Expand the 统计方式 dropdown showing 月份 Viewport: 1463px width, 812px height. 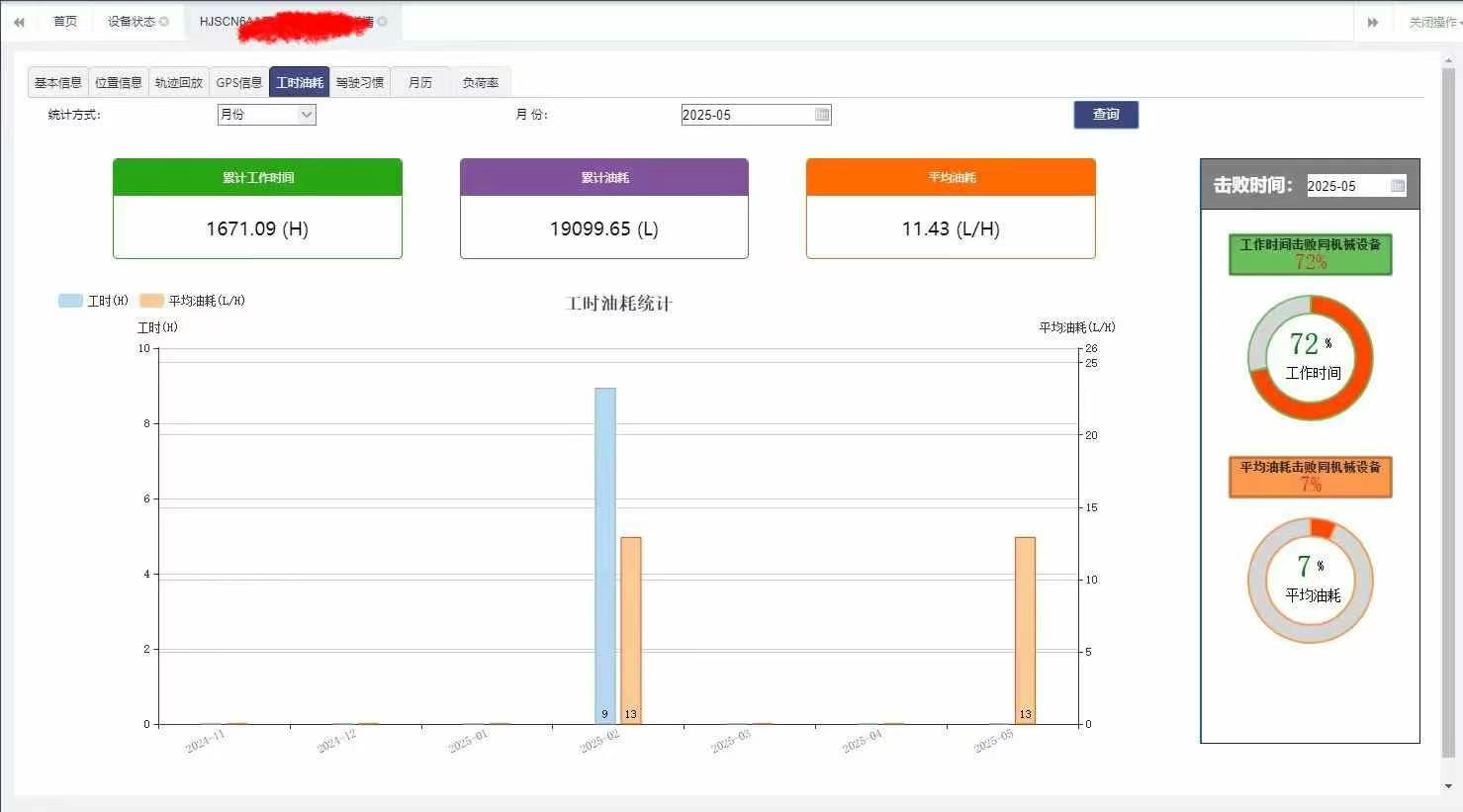point(266,115)
